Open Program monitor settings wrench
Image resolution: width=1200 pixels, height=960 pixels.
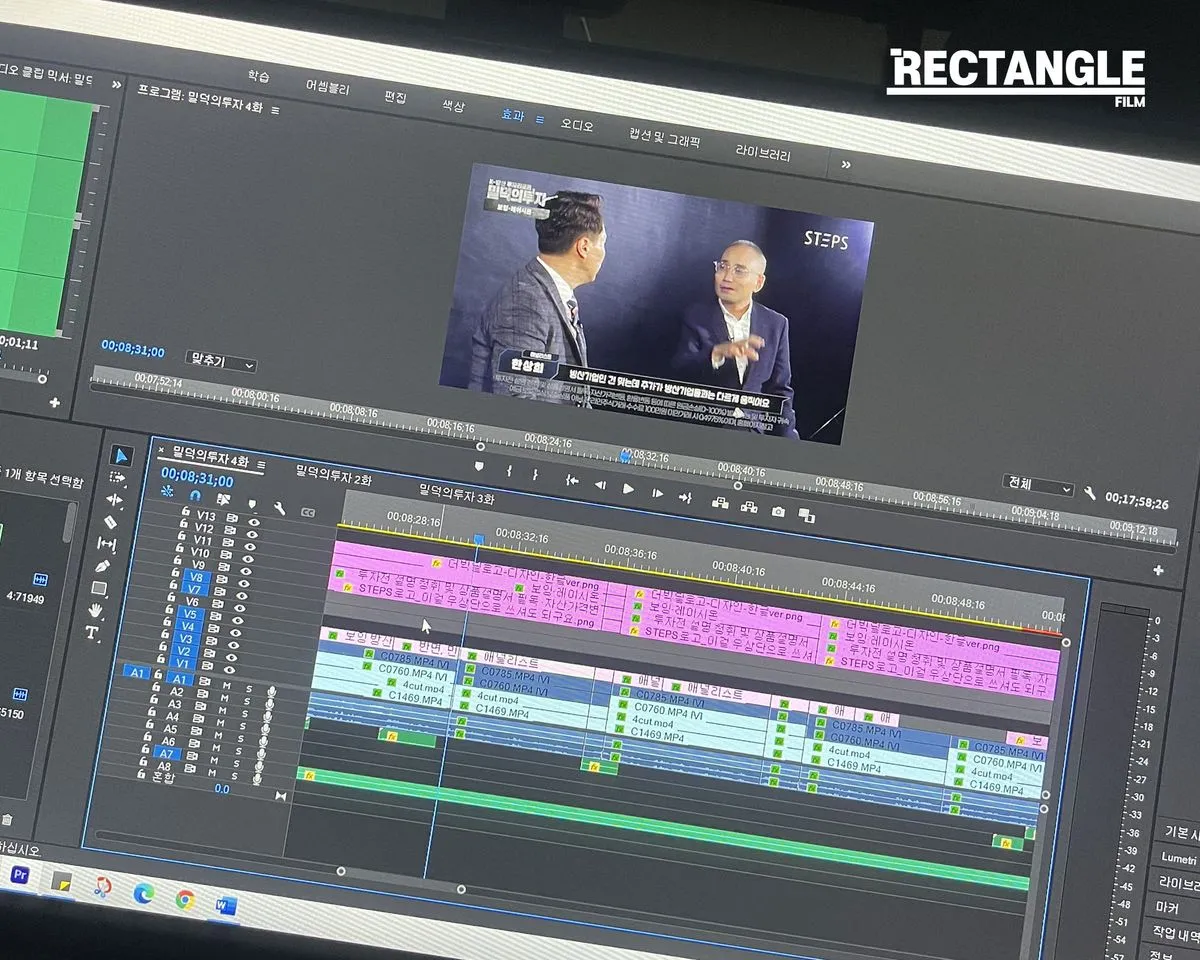click(x=1089, y=493)
